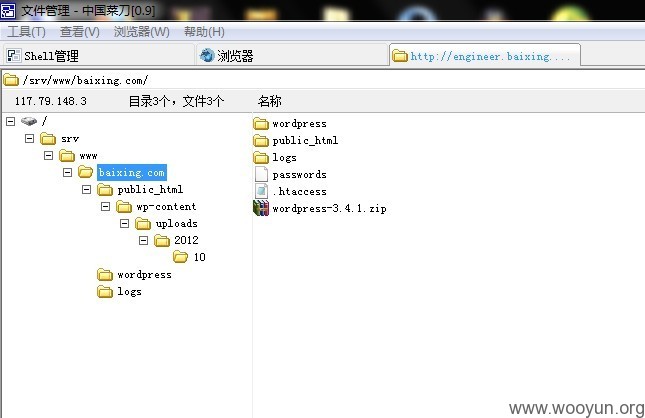Switch to the 浏览器 tab

pyautogui.click(x=291, y=56)
